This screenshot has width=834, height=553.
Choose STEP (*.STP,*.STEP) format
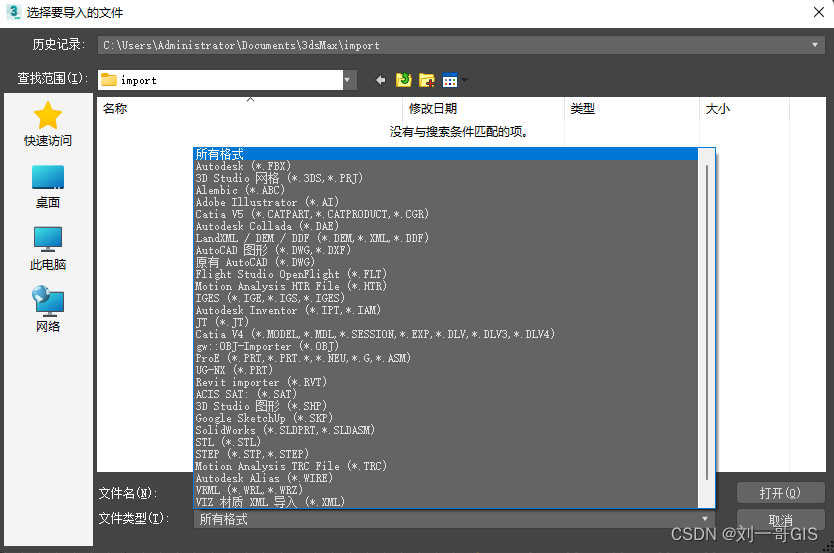[446, 454]
